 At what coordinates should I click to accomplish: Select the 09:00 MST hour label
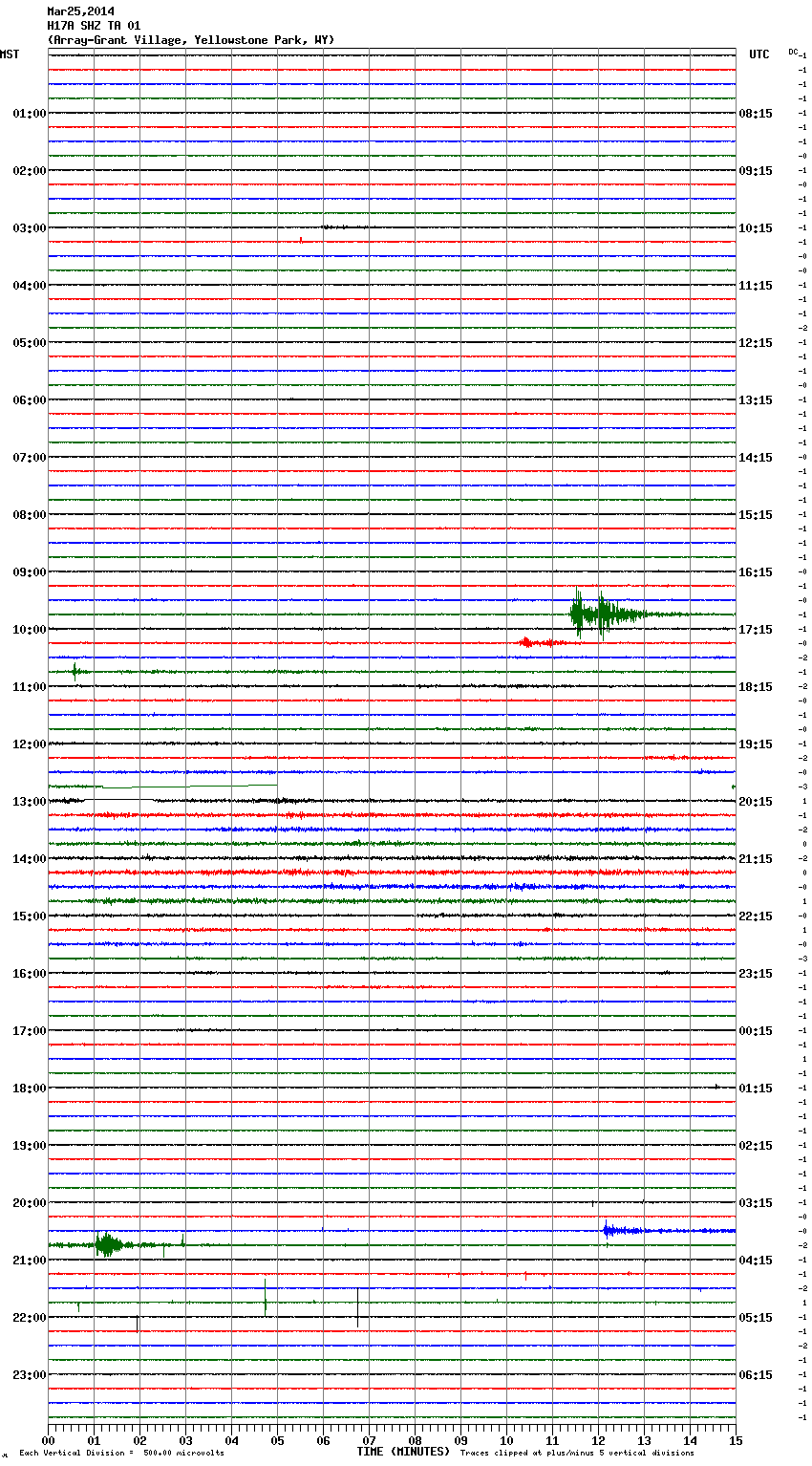(x=29, y=572)
